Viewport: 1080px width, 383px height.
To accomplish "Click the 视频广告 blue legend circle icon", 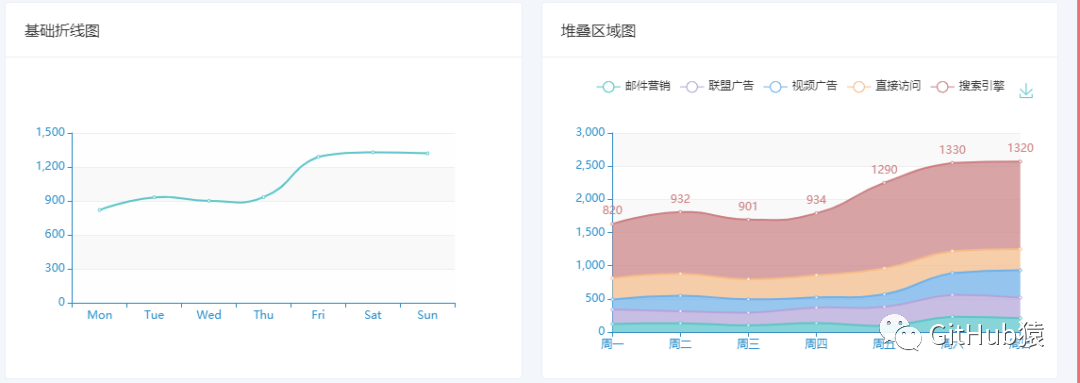I will [775, 87].
